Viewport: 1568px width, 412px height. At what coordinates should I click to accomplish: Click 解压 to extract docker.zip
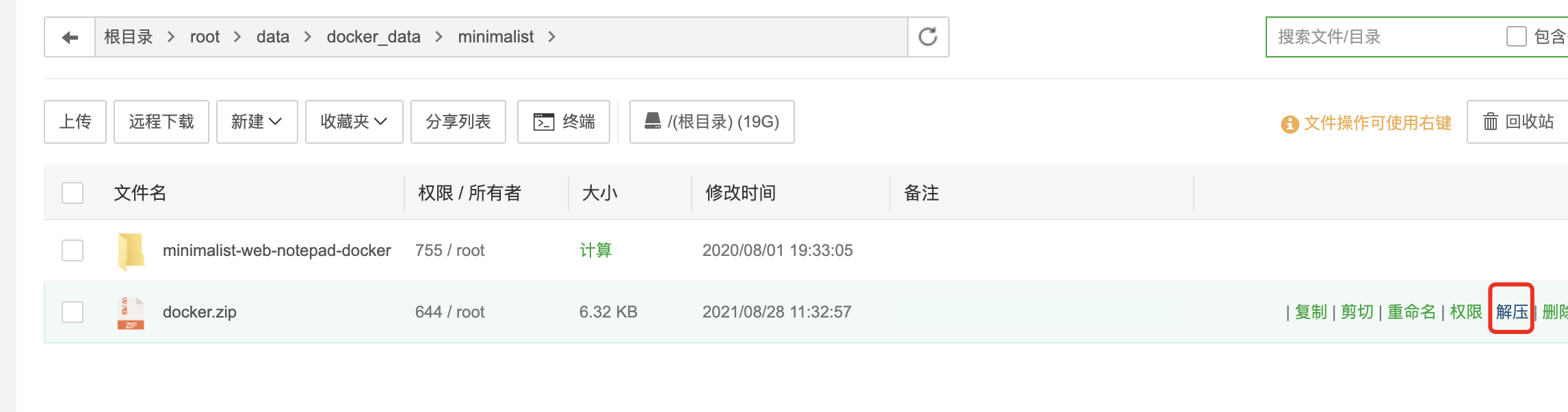pyautogui.click(x=1511, y=312)
